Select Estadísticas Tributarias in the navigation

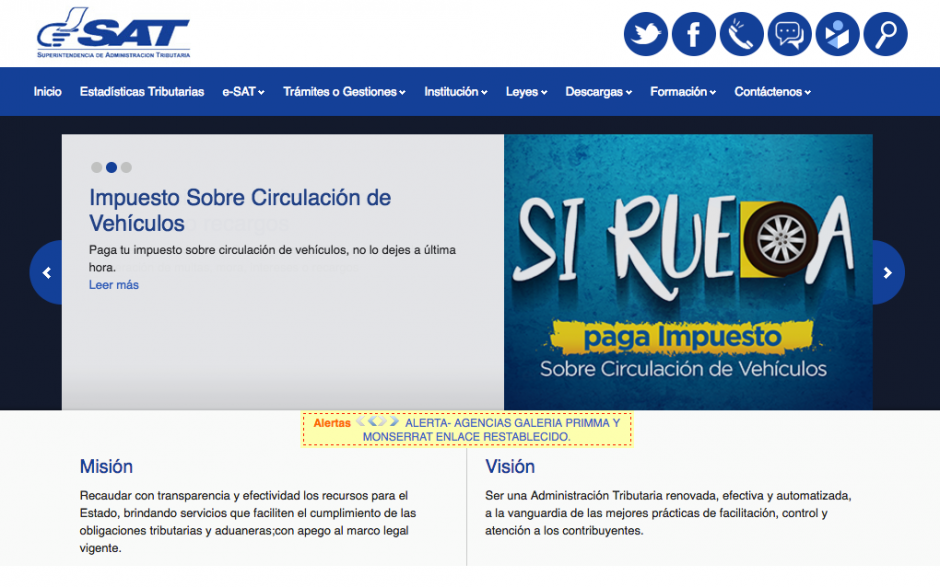(140, 91)
